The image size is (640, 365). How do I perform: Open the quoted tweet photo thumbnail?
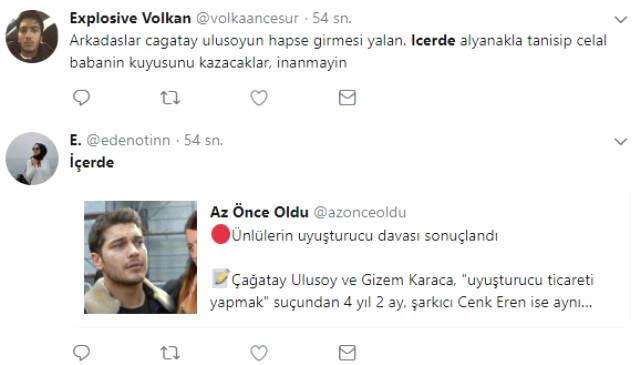coord(140,257)
